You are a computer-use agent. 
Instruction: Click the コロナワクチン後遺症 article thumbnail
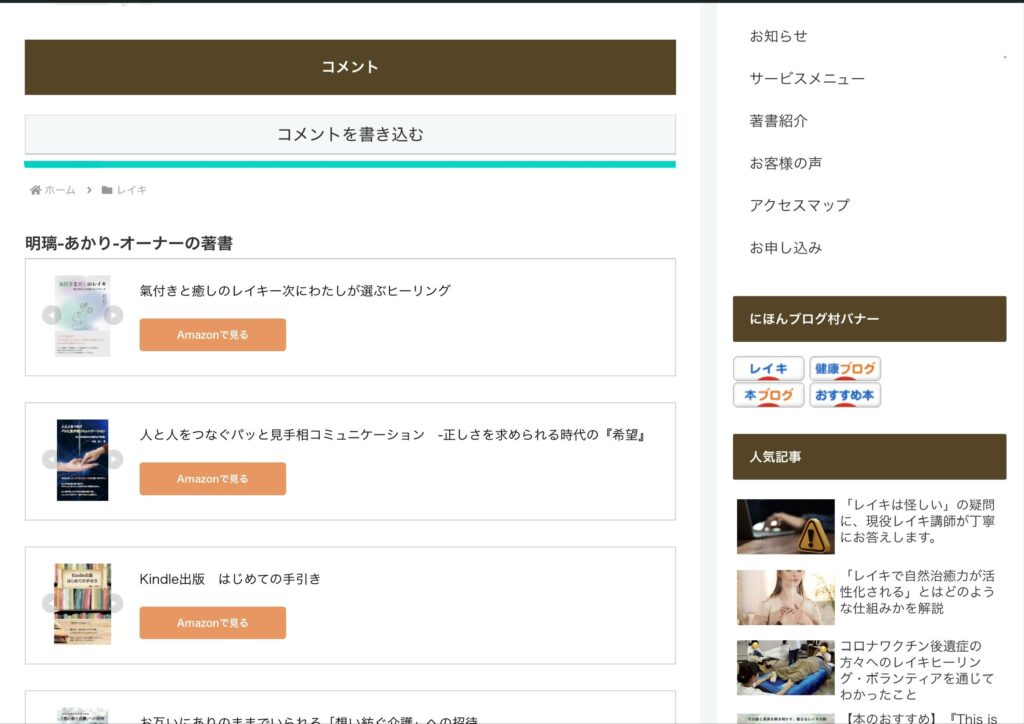[785, 667]
